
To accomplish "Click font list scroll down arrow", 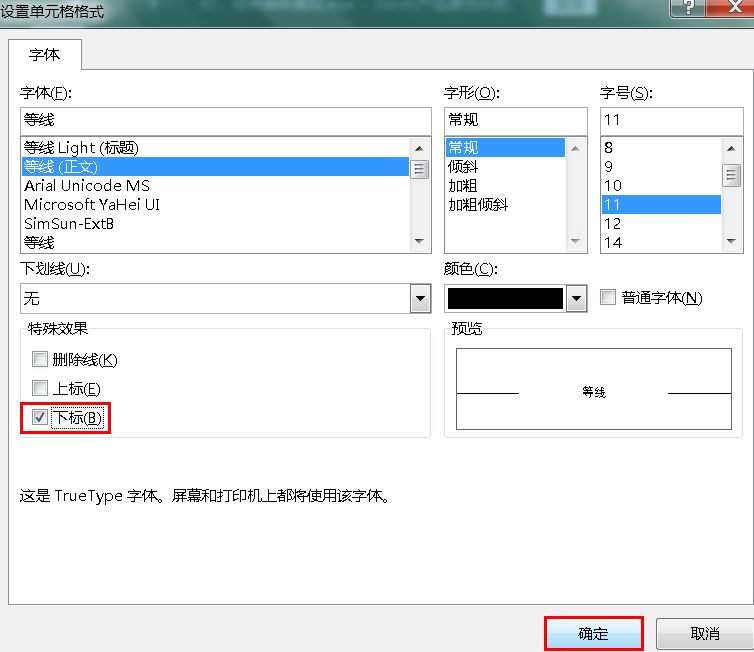I will (x=419, y=241).
